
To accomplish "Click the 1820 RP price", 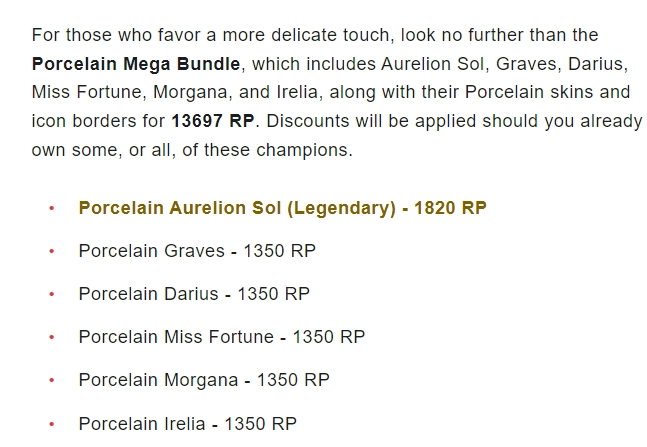I will (450, 208).
